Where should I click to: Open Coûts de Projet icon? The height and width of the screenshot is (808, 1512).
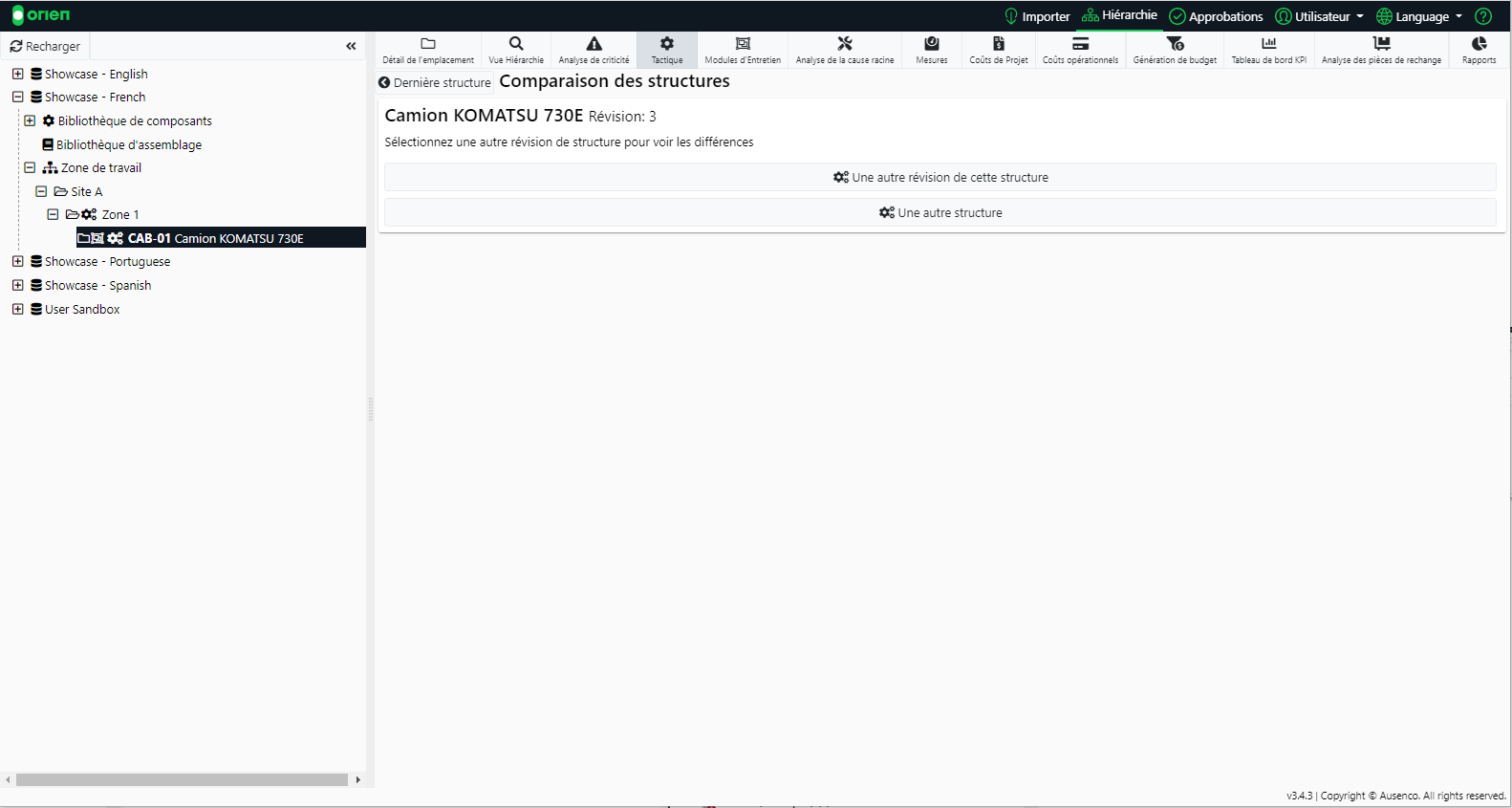998,44
